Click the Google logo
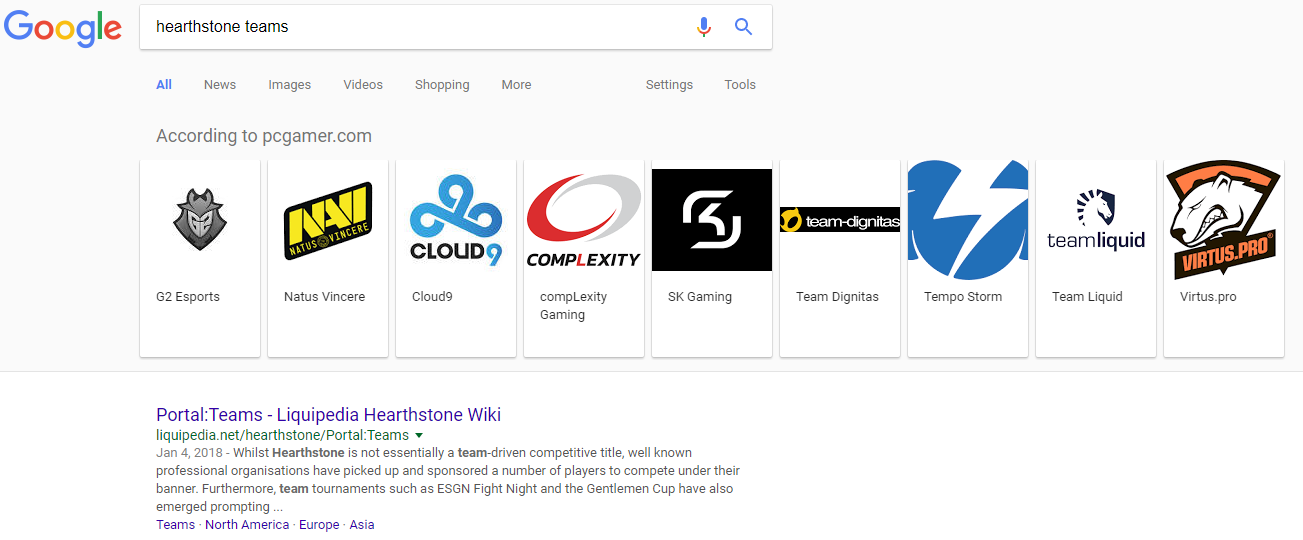1303x540 pixels. tap(62, 28)
